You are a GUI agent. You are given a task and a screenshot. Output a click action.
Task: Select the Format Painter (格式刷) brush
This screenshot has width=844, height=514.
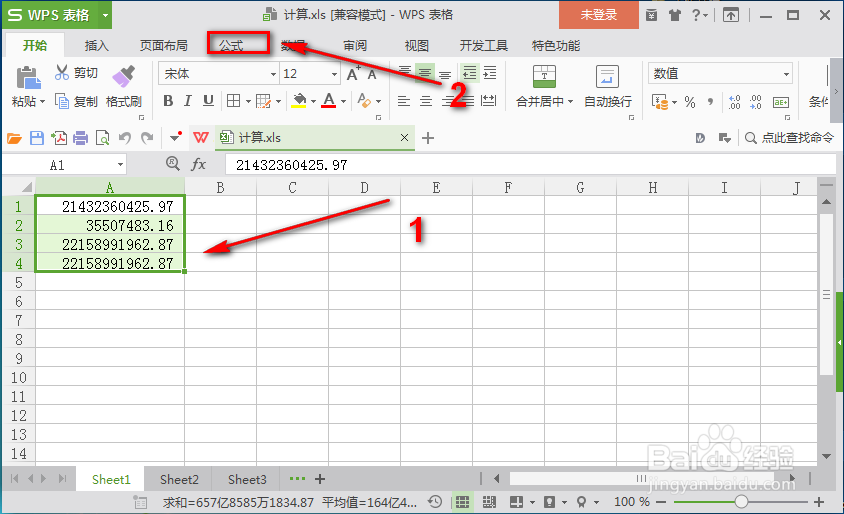pyautogui.click(x=123, y=76)
